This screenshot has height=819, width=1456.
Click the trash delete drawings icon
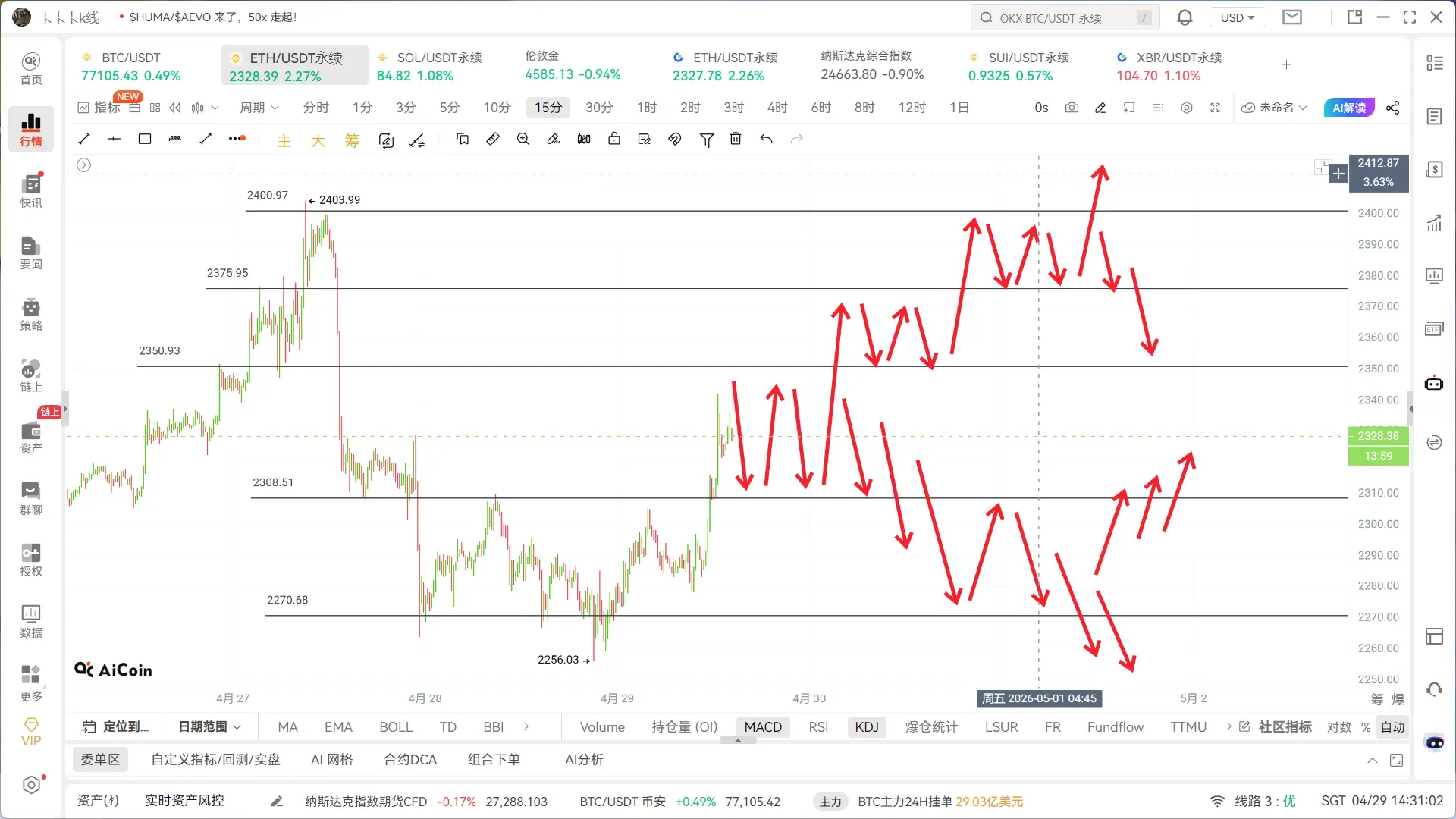coord(736,139)
